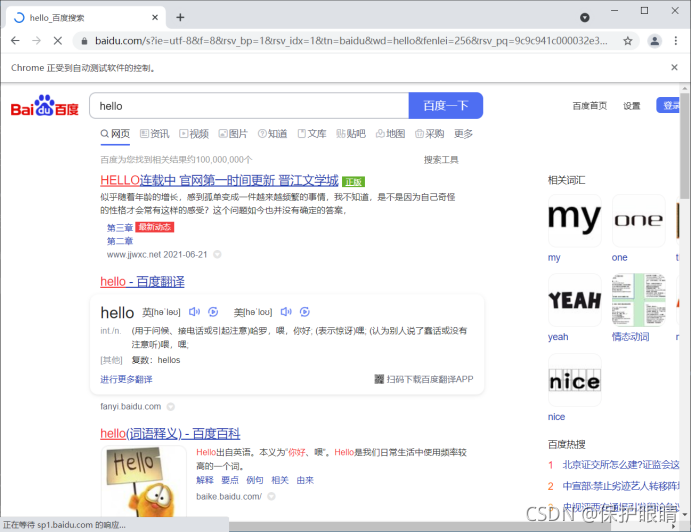692x532 pixels.
Task: Bookmark this page with star icon
Action: 628,41
